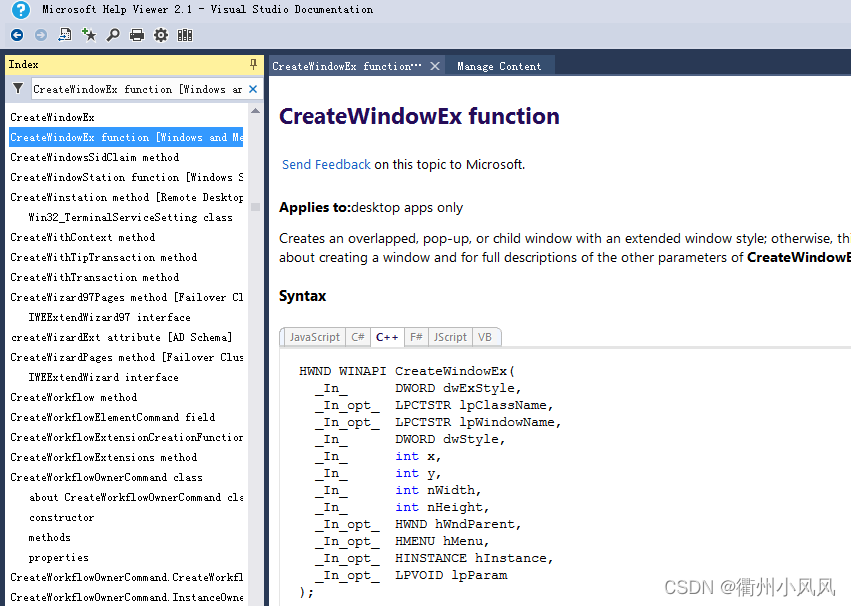The image size is (851, 606).
Task: Click the Back navigation arrow
Action: [x=17, y=35]
